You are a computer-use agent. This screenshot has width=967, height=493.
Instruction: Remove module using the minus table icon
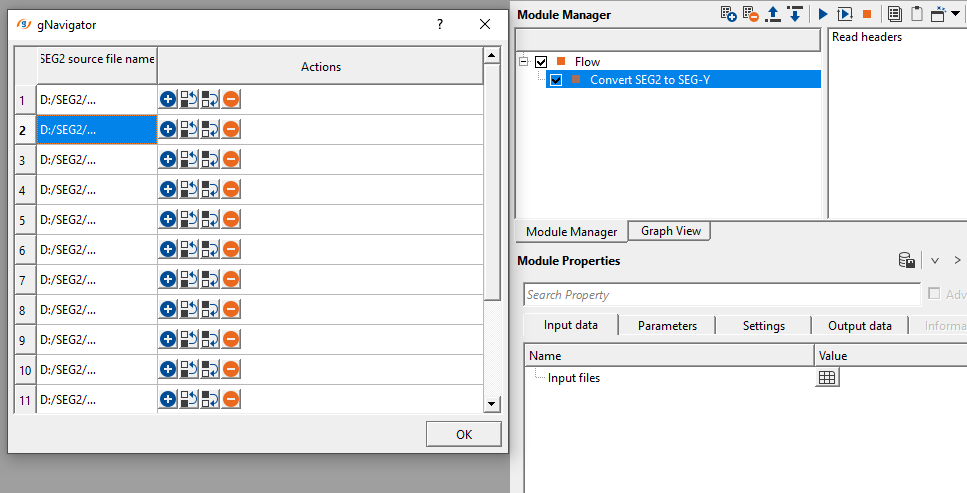pos(751,14)
